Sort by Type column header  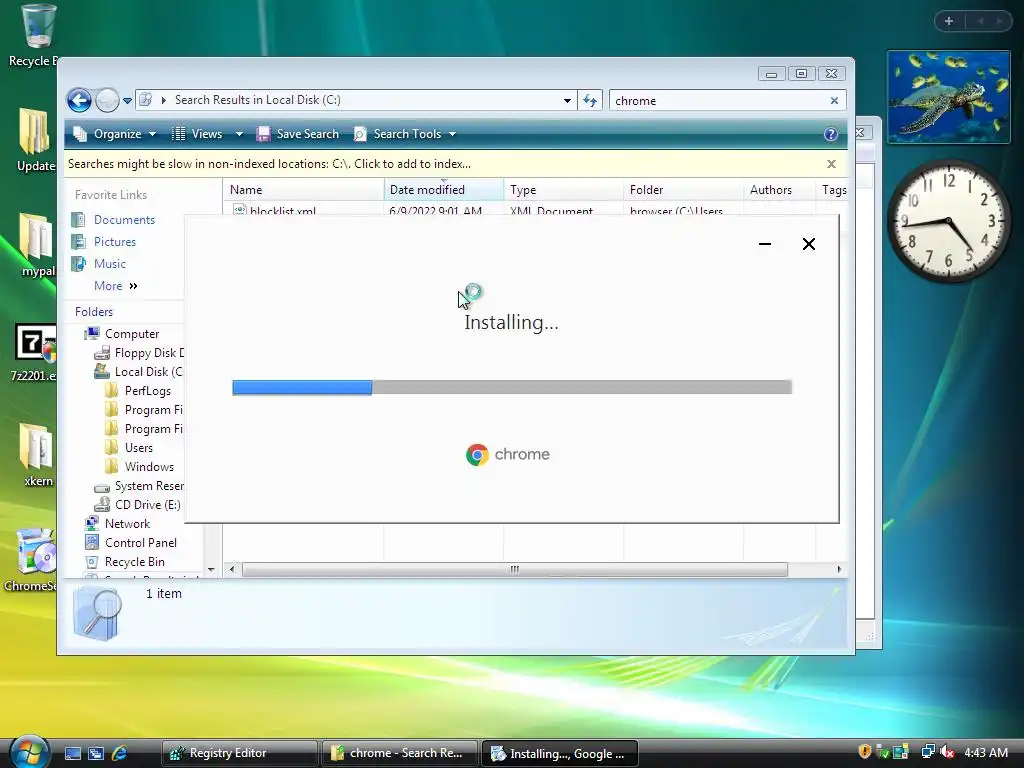point(564,189)
